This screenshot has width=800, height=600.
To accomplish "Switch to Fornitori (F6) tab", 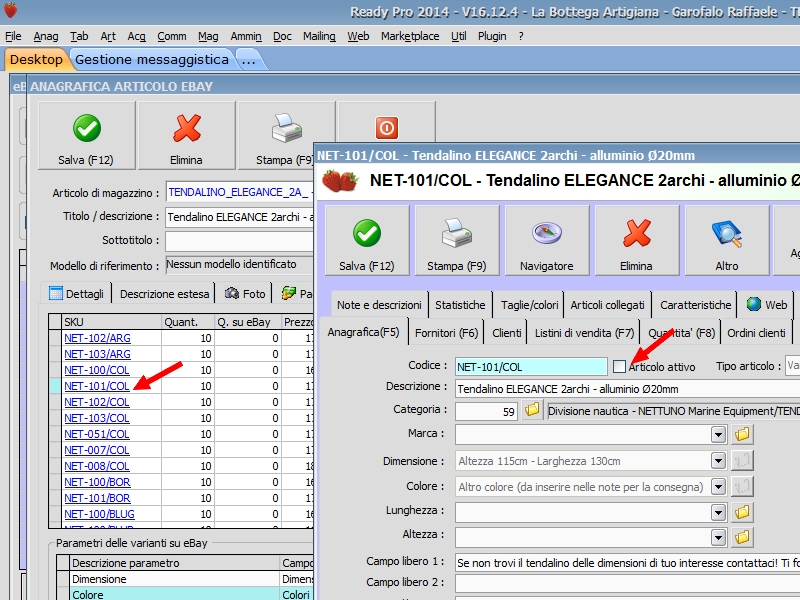I will [x=447, y=332].
